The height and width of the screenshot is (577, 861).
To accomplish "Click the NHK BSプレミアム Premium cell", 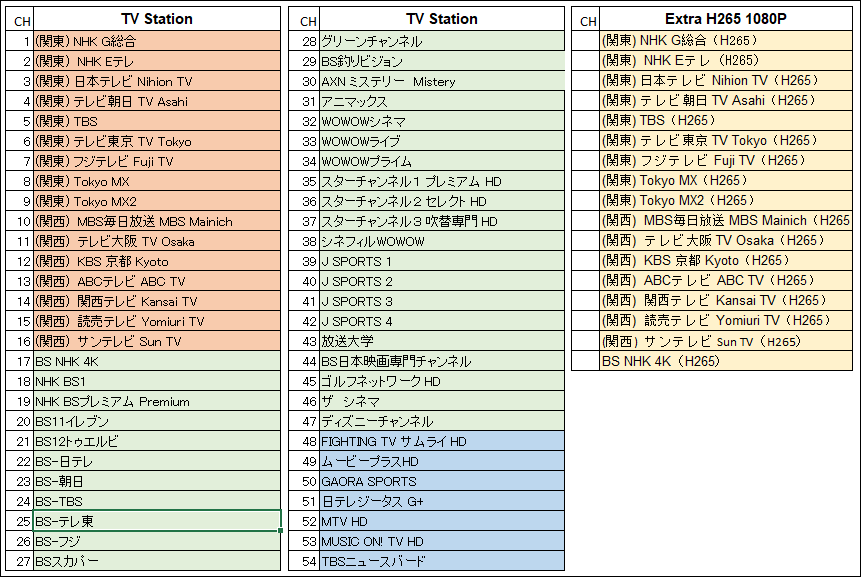I will click(x=157, y=401).
